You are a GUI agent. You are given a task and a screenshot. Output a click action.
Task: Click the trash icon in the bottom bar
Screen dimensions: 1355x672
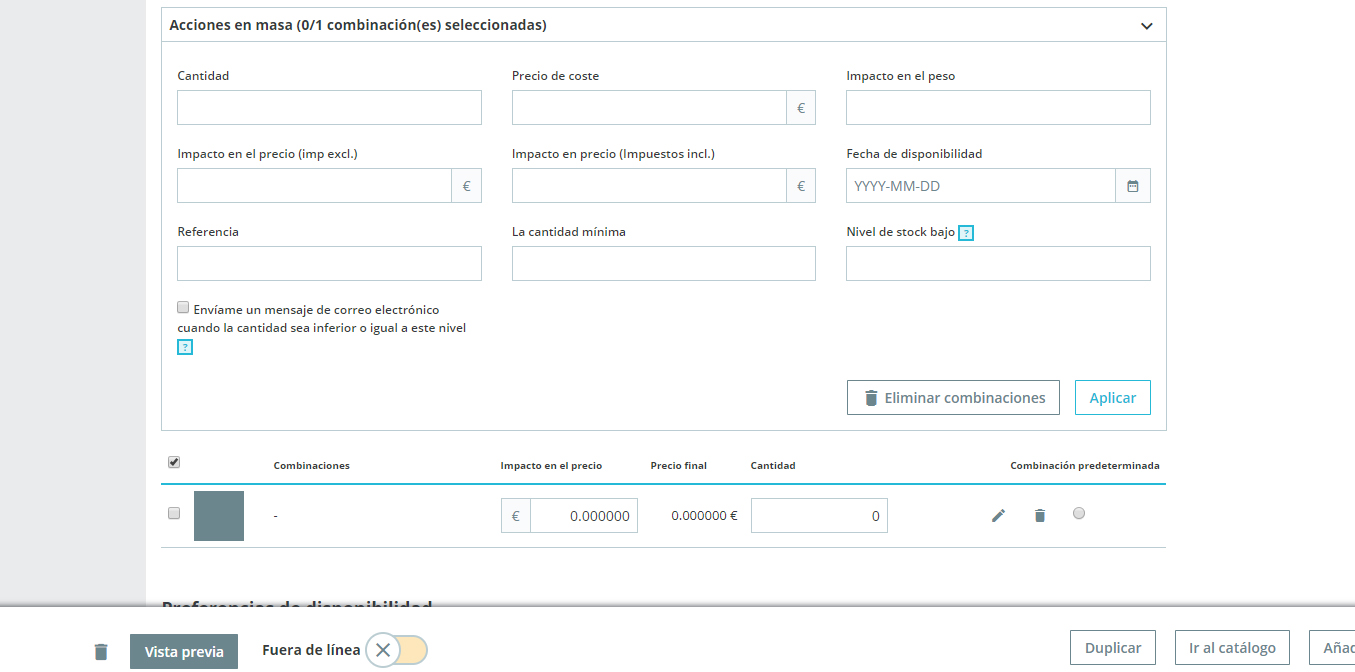tap(101, 651)
